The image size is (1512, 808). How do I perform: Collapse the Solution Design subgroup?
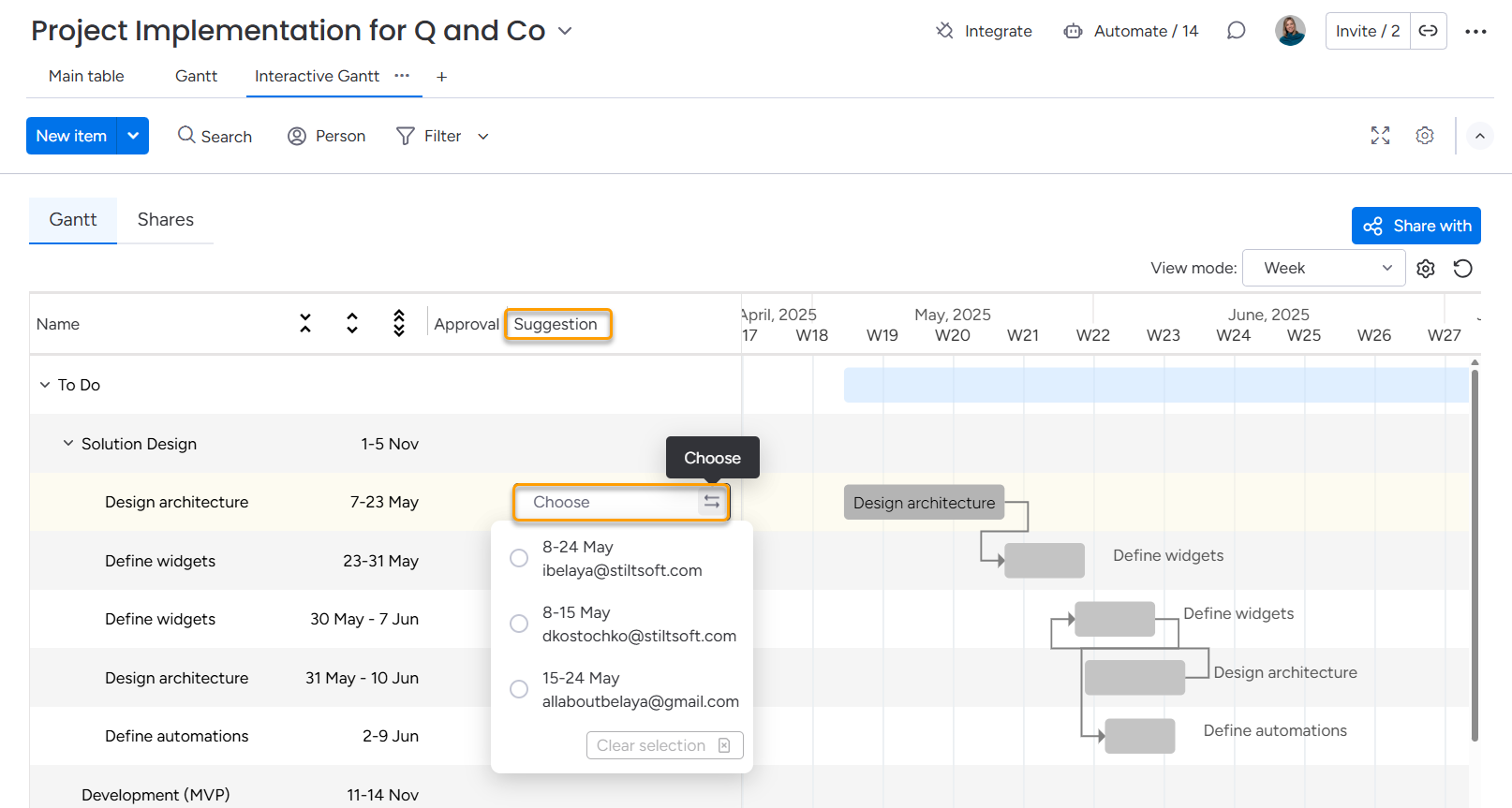(x=68, y=444)
